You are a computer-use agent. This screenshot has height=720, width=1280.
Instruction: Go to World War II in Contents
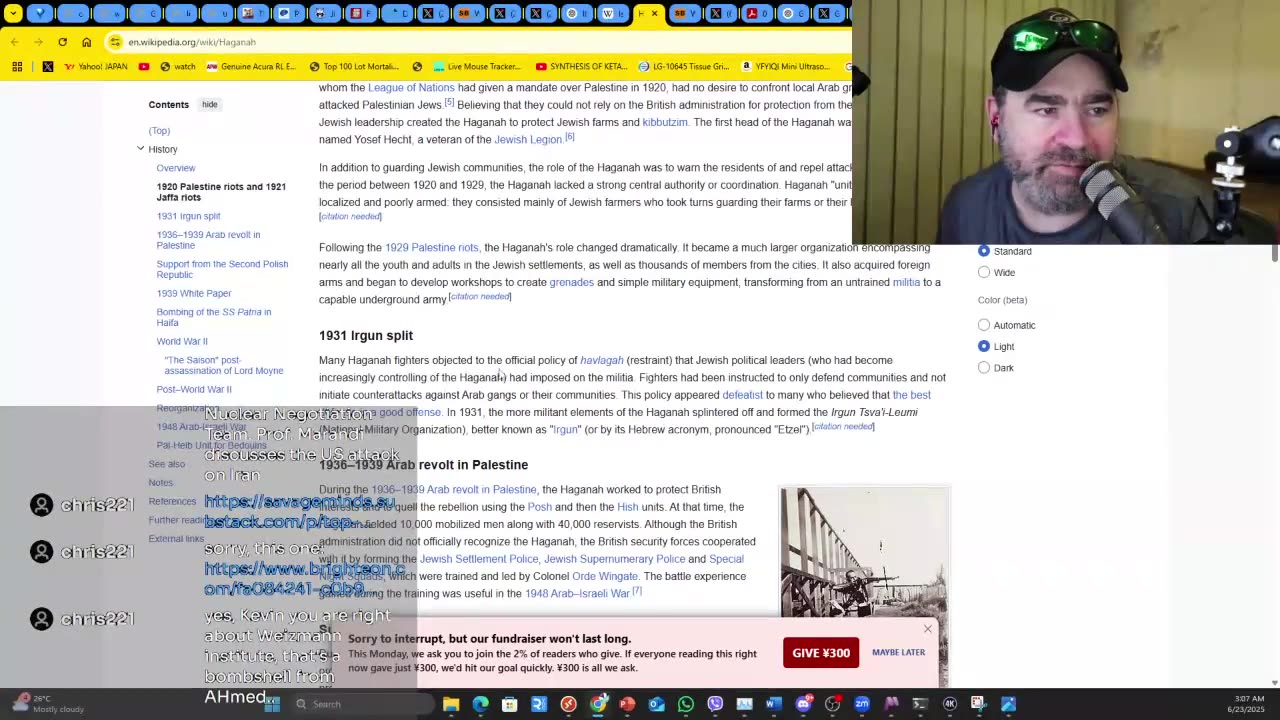pos(182,341)
